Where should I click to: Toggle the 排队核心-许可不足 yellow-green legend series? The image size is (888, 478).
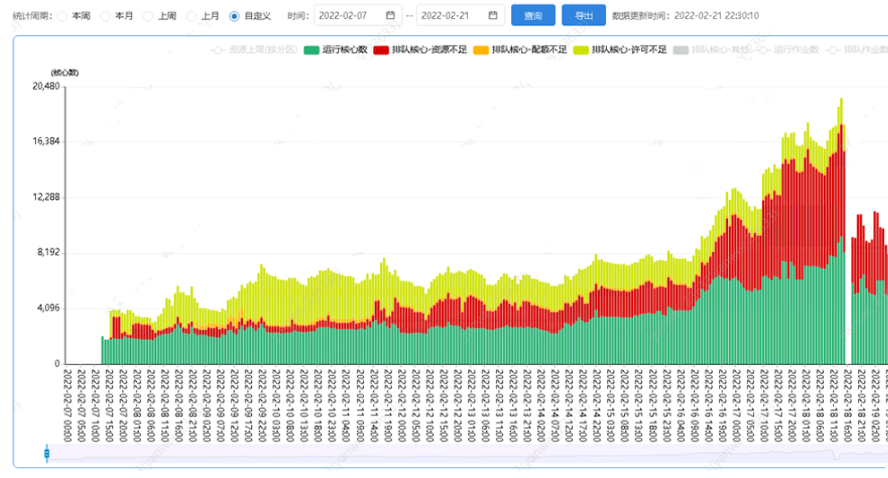620,49
